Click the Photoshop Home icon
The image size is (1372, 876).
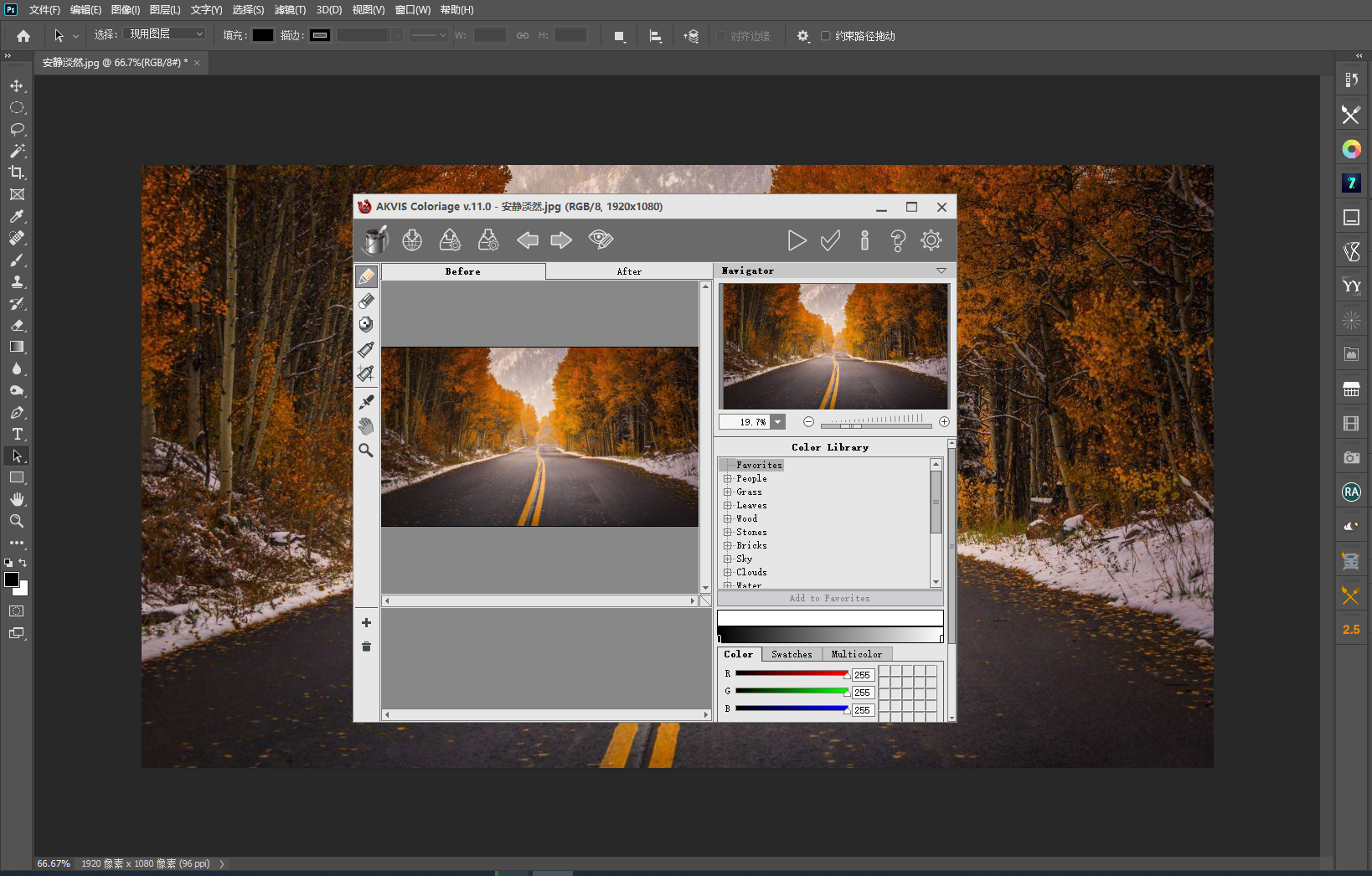point(23,36)
